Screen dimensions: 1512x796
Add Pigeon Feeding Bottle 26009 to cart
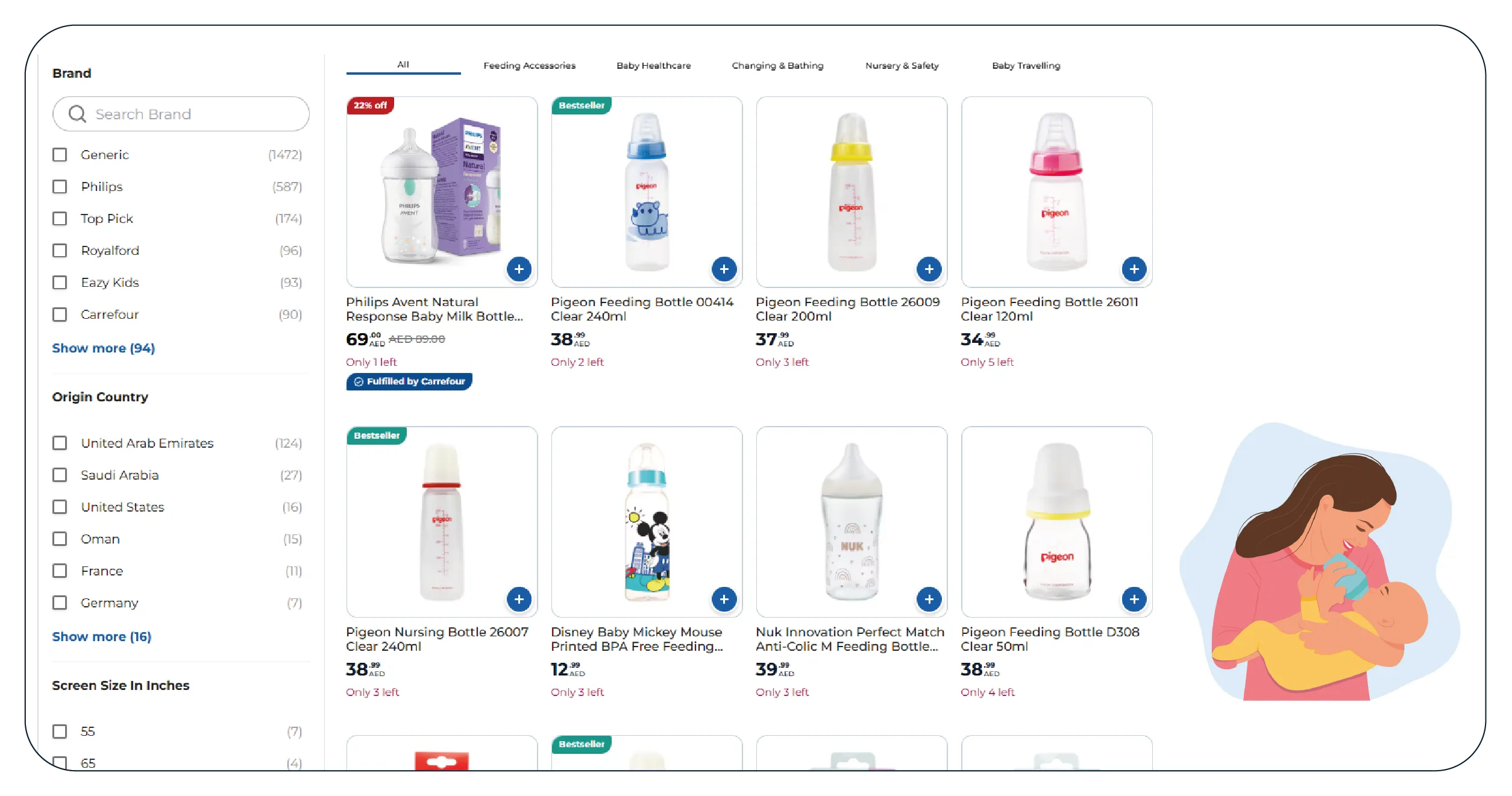coord(929,269)
